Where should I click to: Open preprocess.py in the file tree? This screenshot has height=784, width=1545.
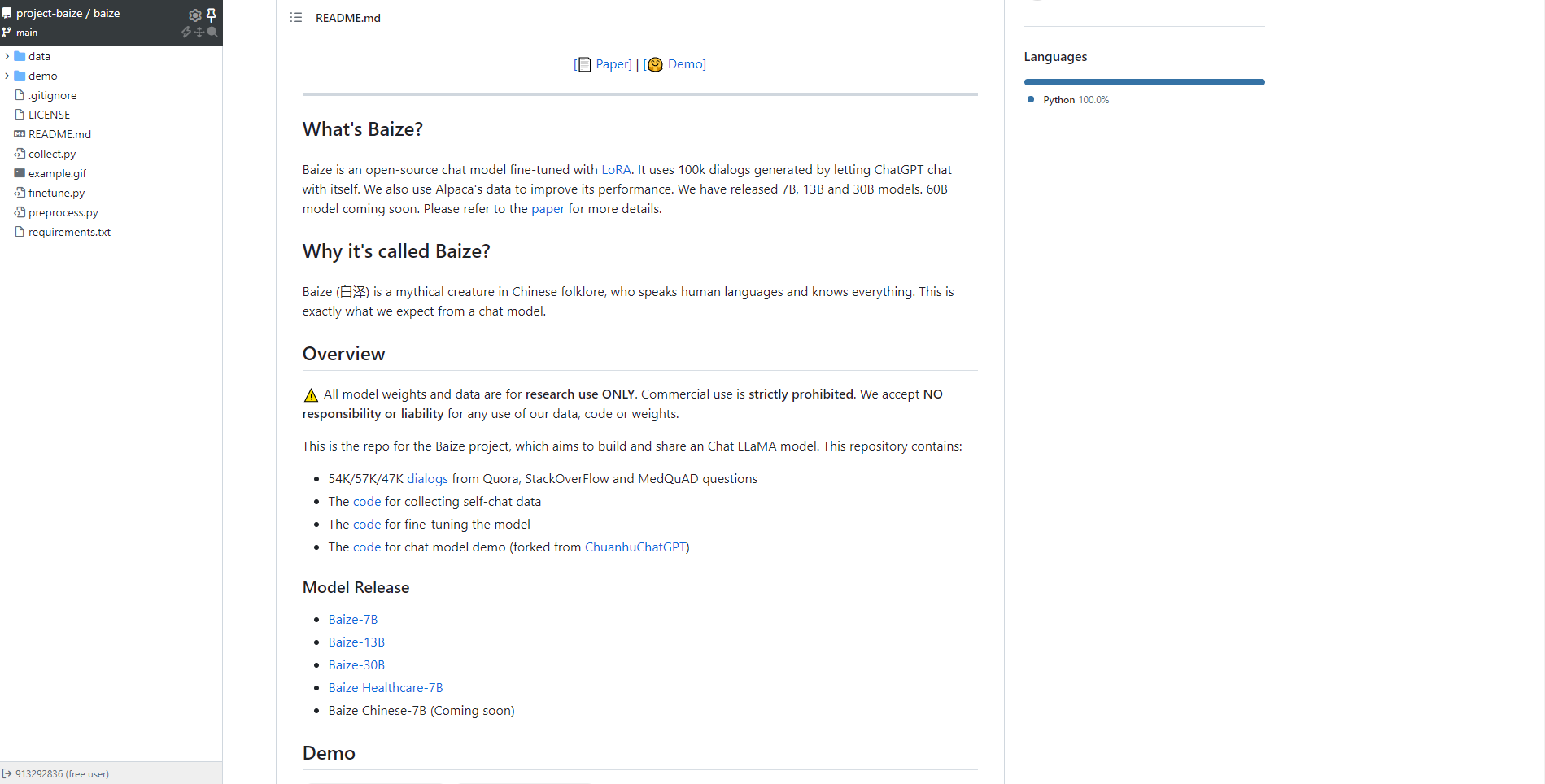[63, 212]
